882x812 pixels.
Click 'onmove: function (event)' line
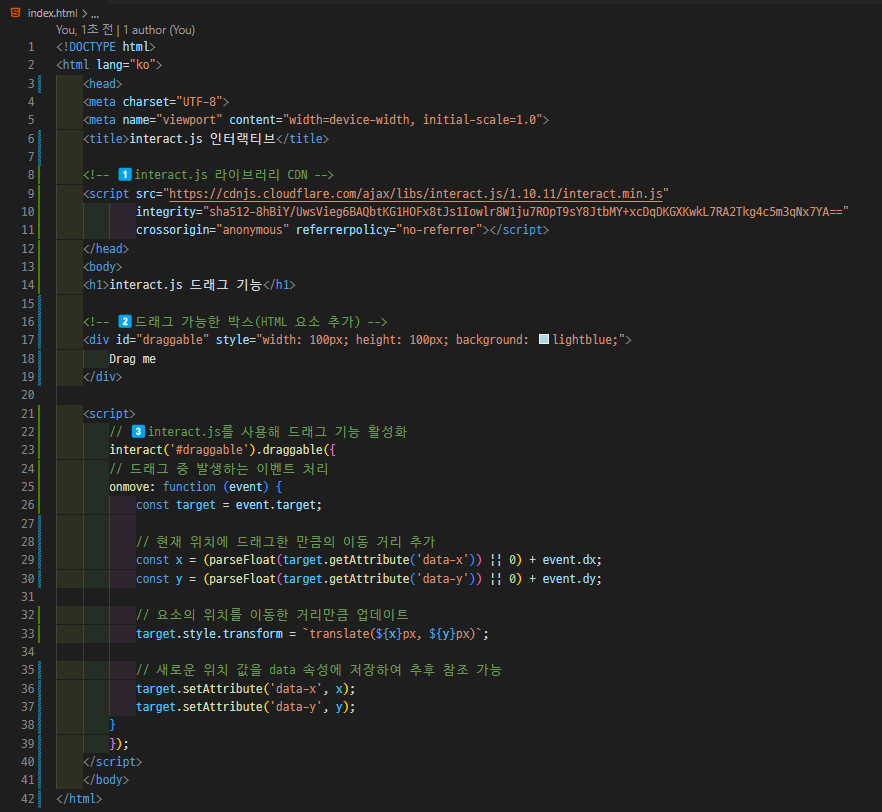click(196, 487)
